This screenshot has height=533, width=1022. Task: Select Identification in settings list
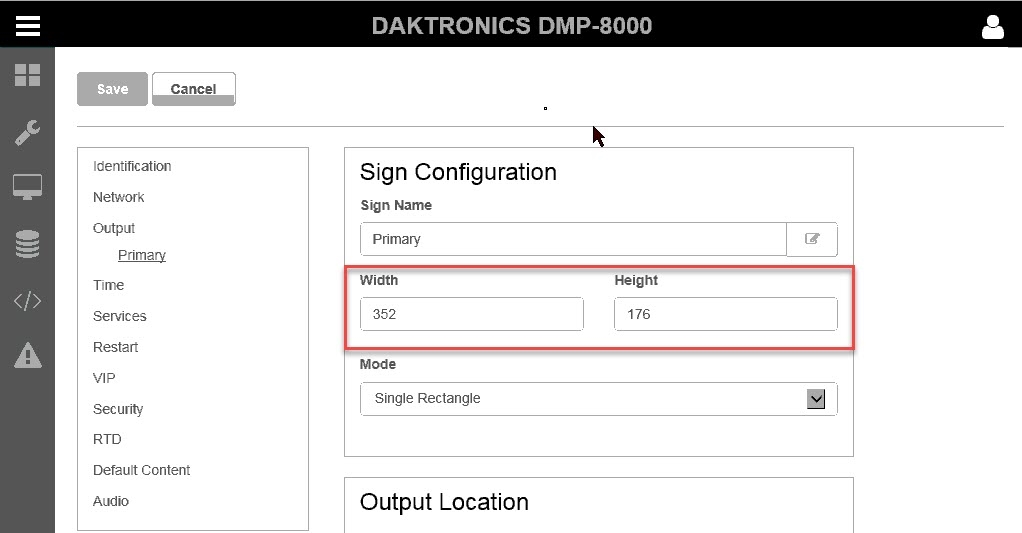[132, 166]
